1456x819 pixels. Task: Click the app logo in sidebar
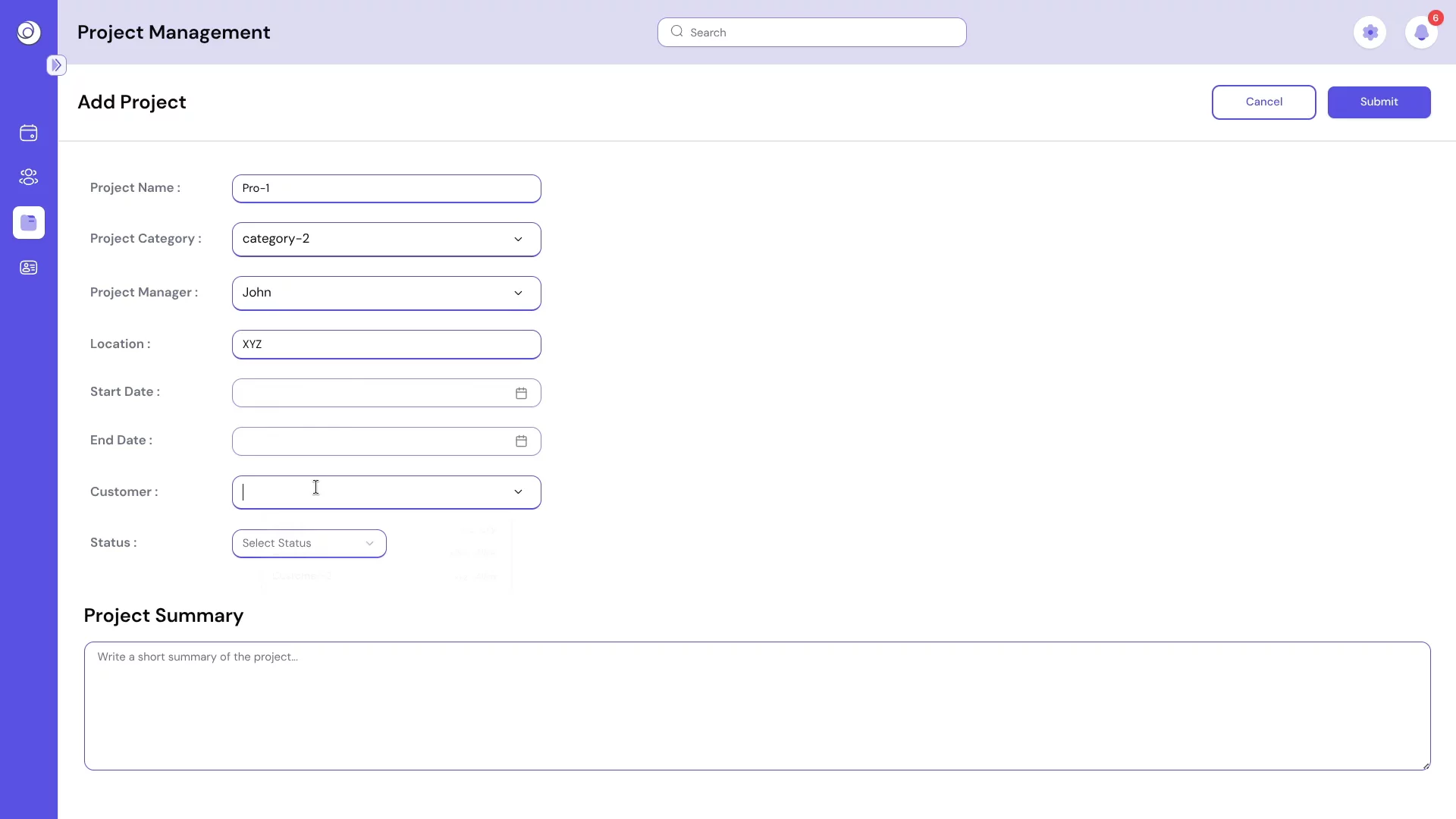pyautogui.click(x=29, y=32)
